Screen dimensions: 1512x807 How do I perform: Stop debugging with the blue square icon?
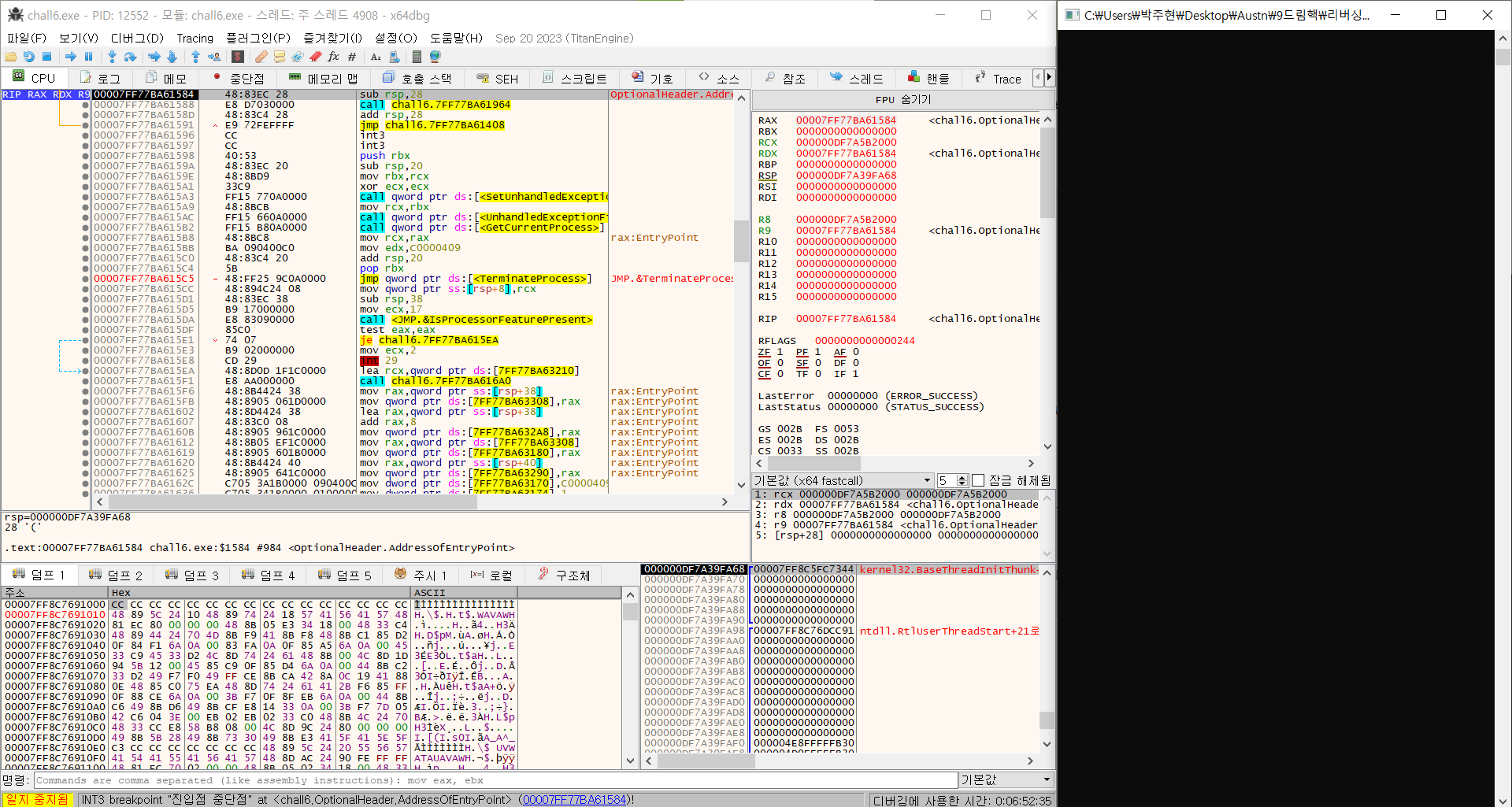(46, 57)
